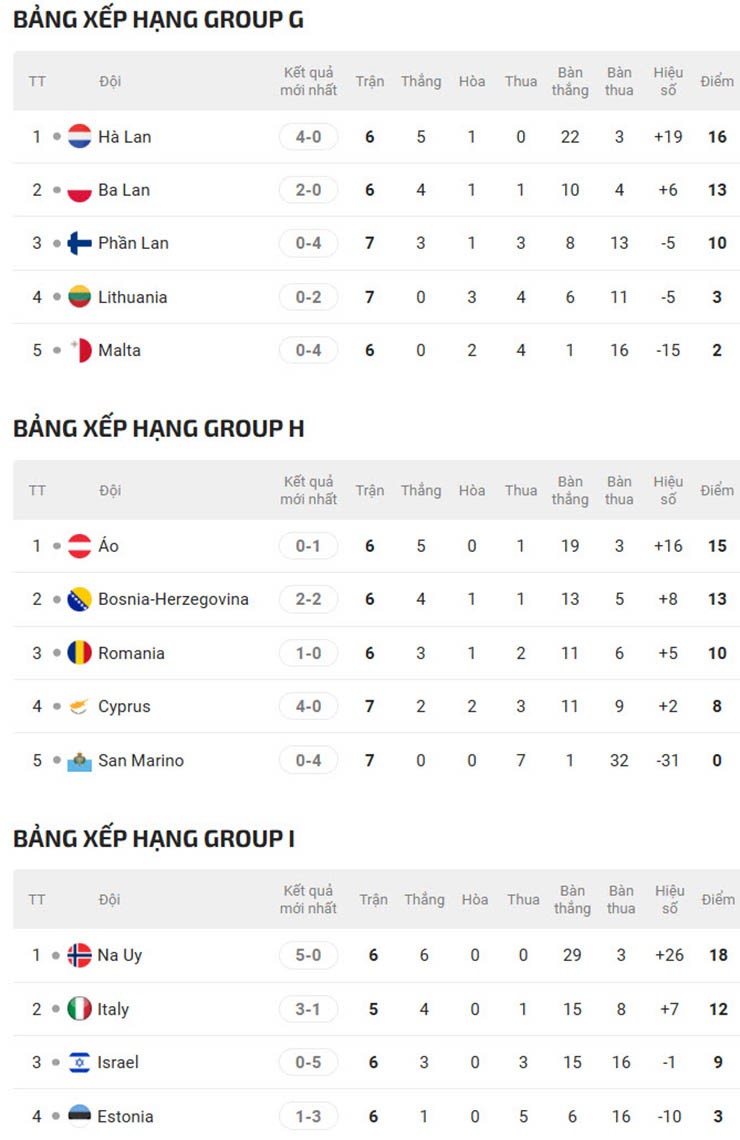
Task: Open Cyprus latest result 4-0 badge
Action: click(x=308, y=707)
